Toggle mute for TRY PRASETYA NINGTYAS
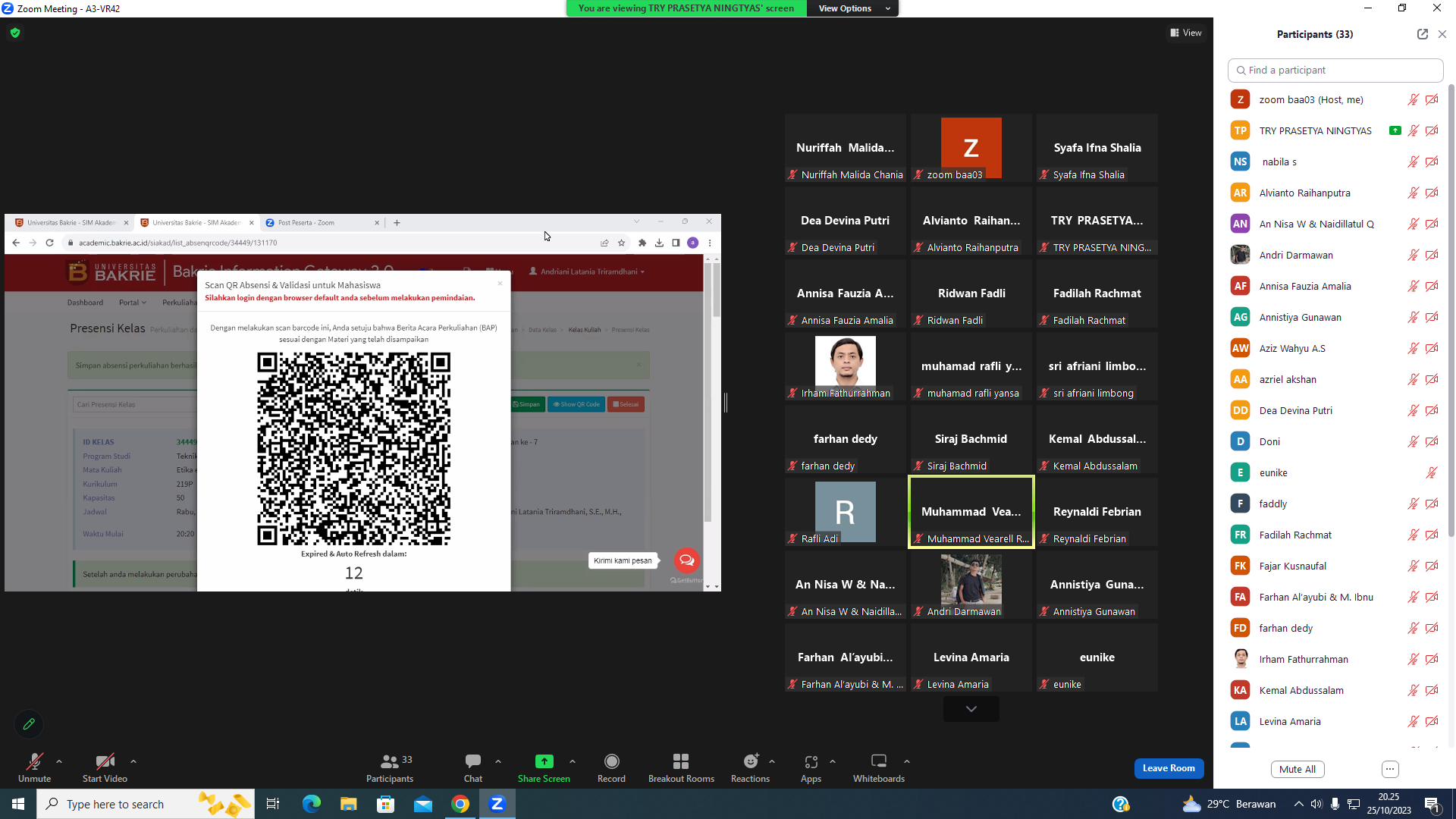 1414,130
